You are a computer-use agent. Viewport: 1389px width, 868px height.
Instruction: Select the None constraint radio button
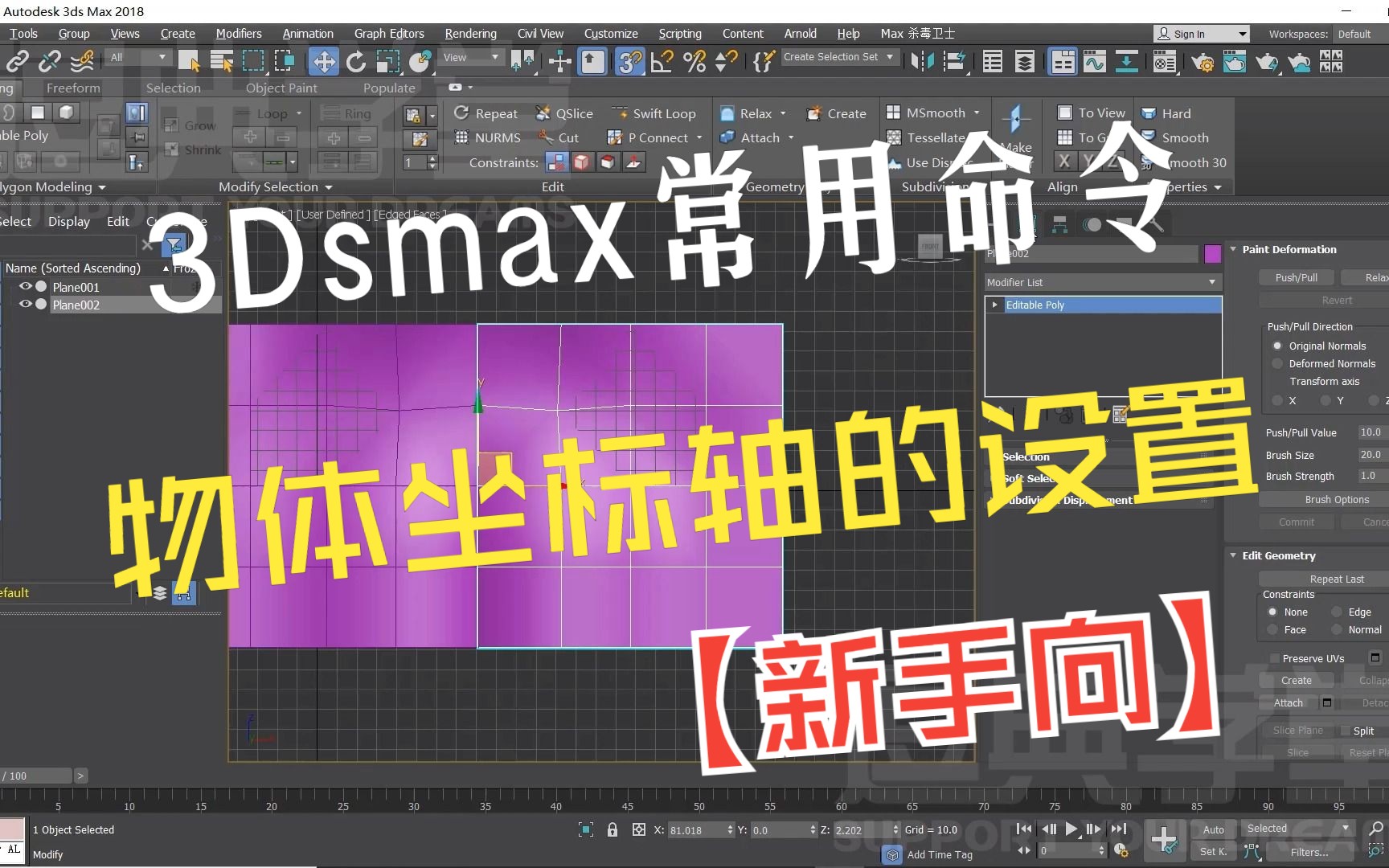[1272, 612]
